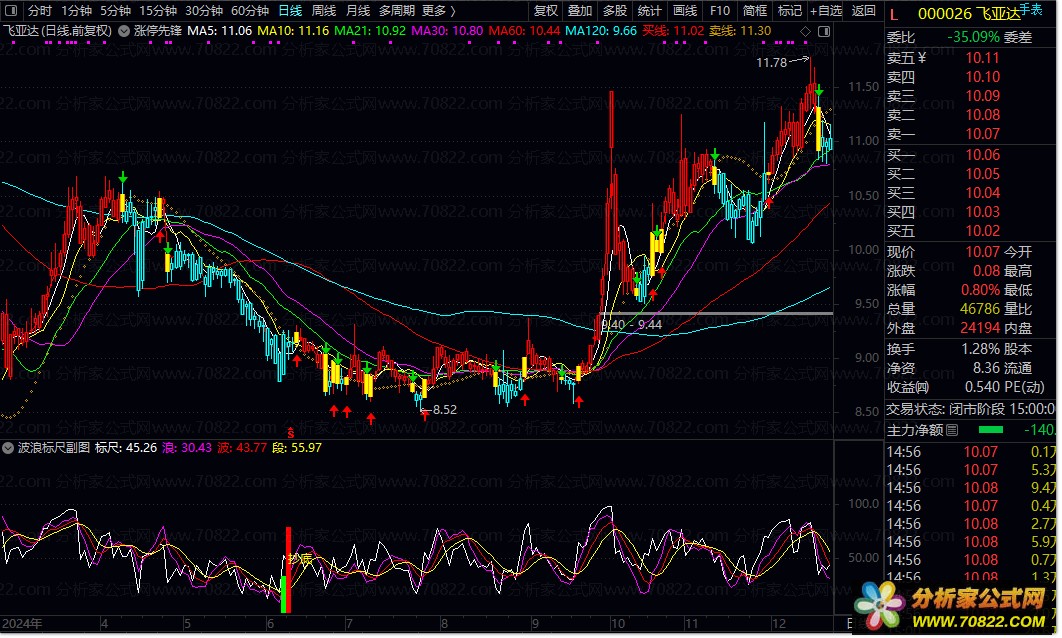This screenshot has width=1062, height=638.
Task: Select the 月线 monthly chart tab
Action: 358,10
